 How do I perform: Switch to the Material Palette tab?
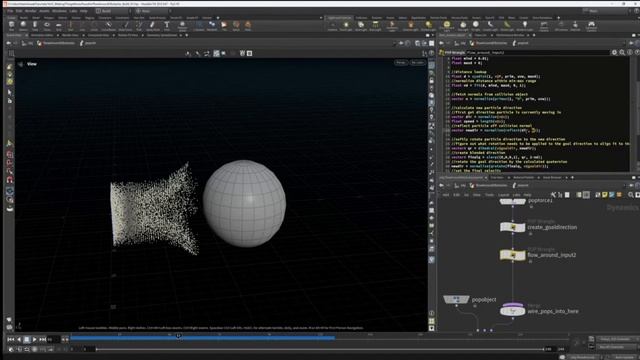click(524, 178)
